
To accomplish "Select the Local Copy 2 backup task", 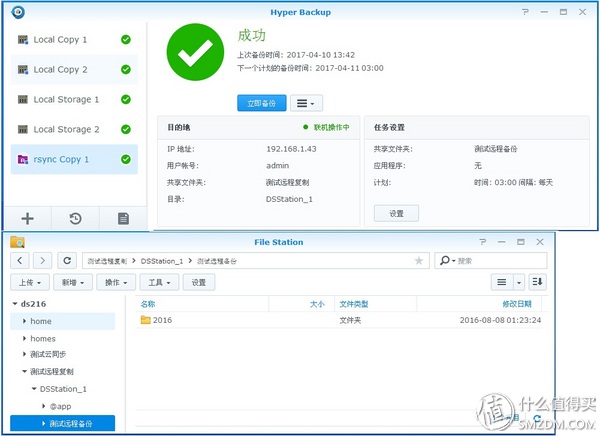I will point(74,69).
